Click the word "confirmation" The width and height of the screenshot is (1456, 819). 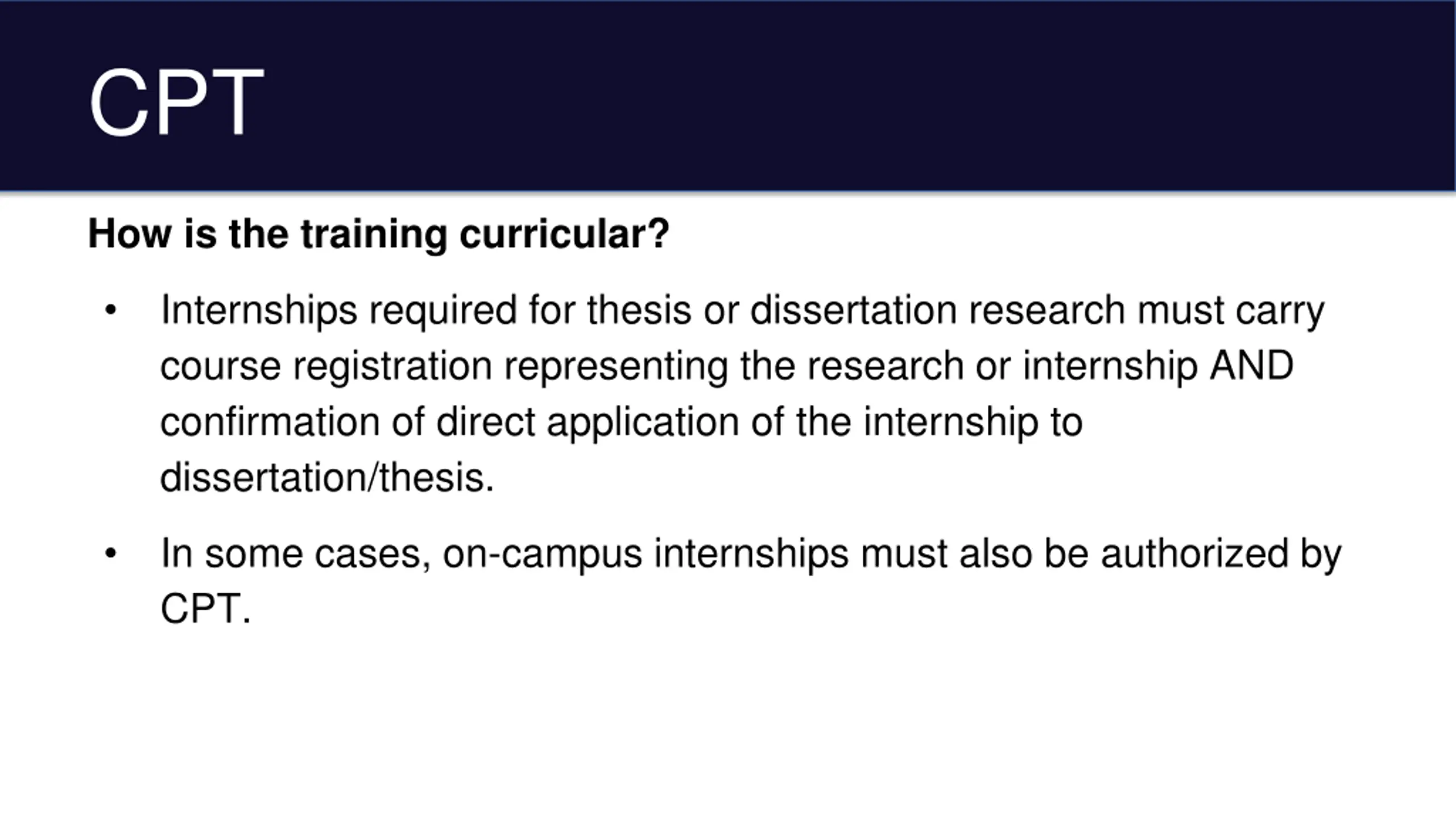point(270,422)
